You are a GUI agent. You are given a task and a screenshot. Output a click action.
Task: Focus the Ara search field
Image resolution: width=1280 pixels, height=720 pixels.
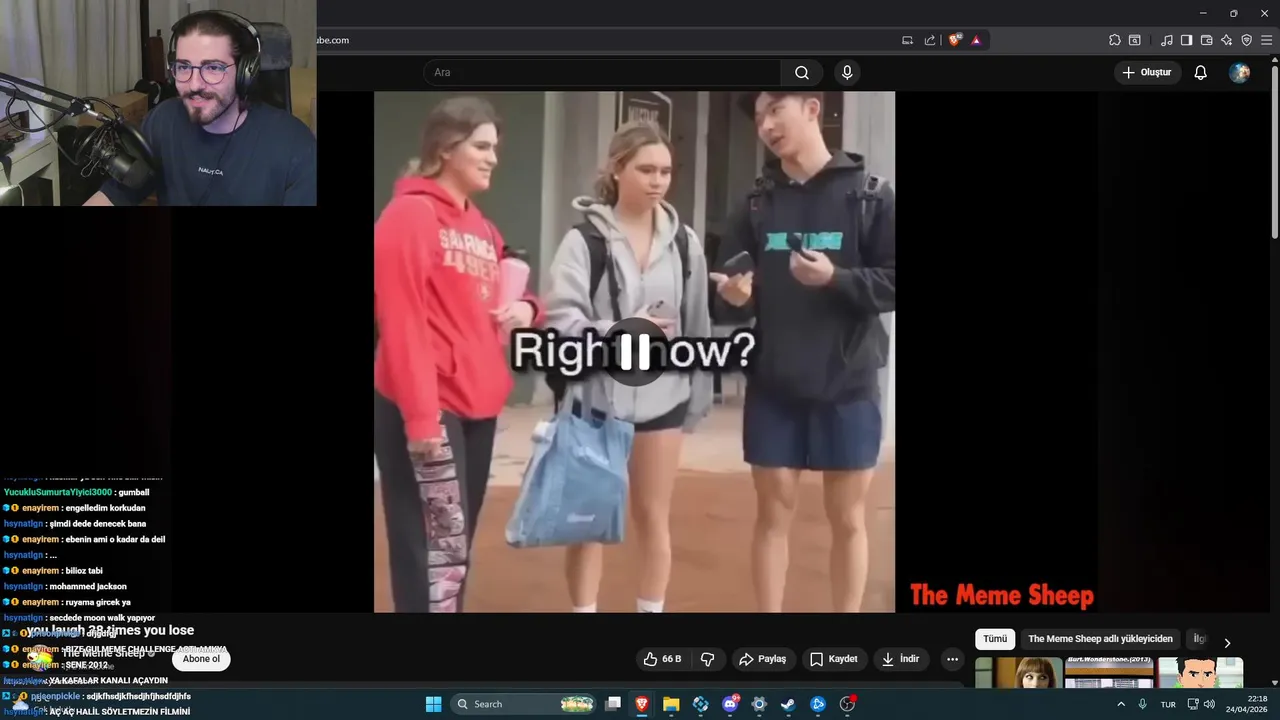tap(602, 72)
